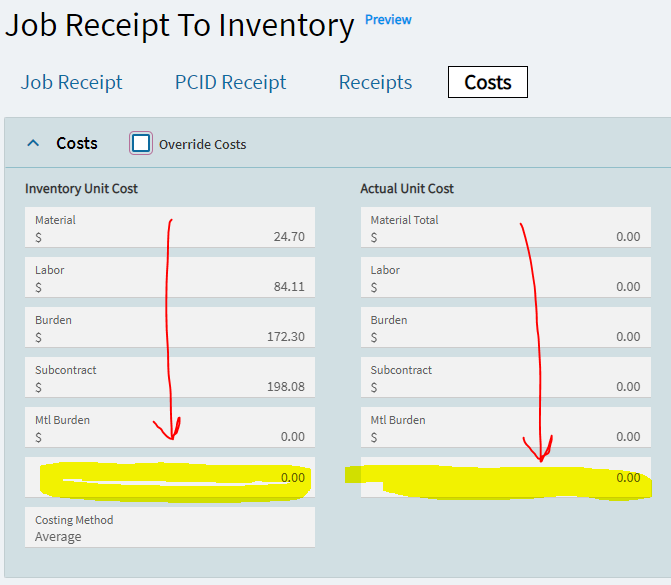Collapse the Costs panel chevron
671x585 pixels.
tap(33, 143)
